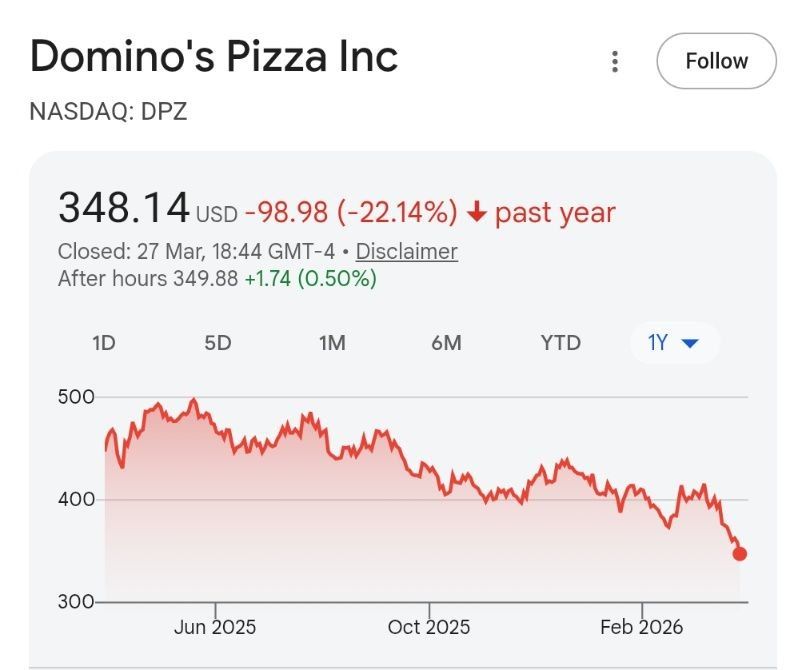804x670 pixels.
Task: Click the Domino's Pizza Inc title
Action: tap(214, 58)
